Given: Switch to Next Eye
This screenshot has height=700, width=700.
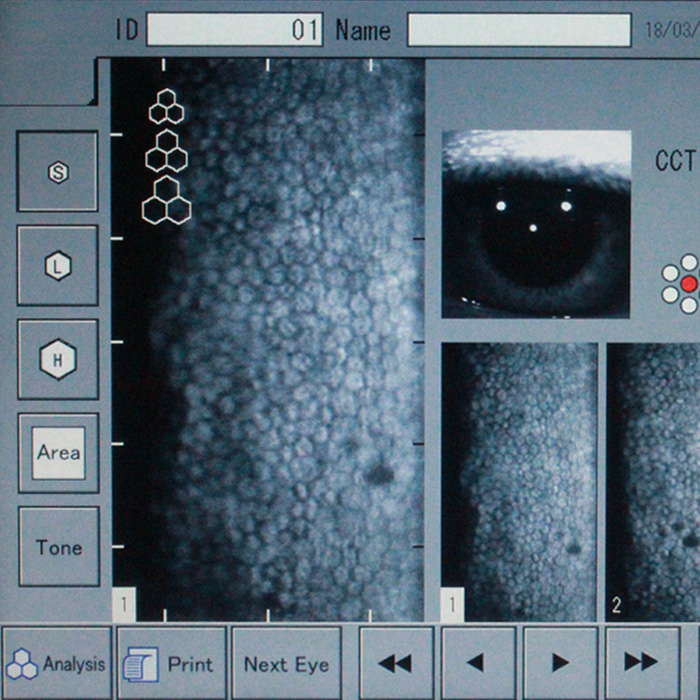Looking at the screenshot, I should point(287,663).
